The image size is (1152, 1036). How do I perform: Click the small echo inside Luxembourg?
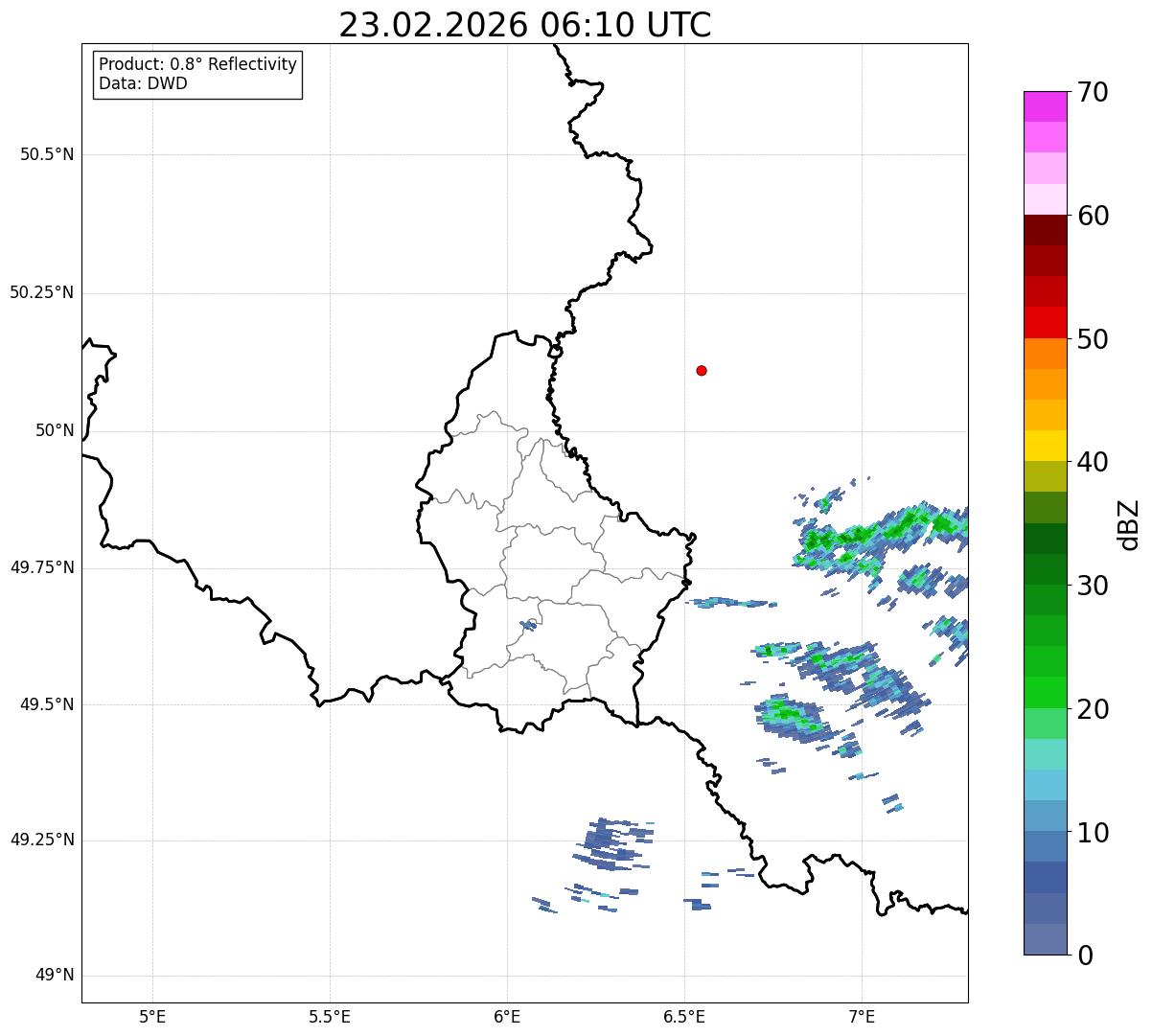coord(528,625)
